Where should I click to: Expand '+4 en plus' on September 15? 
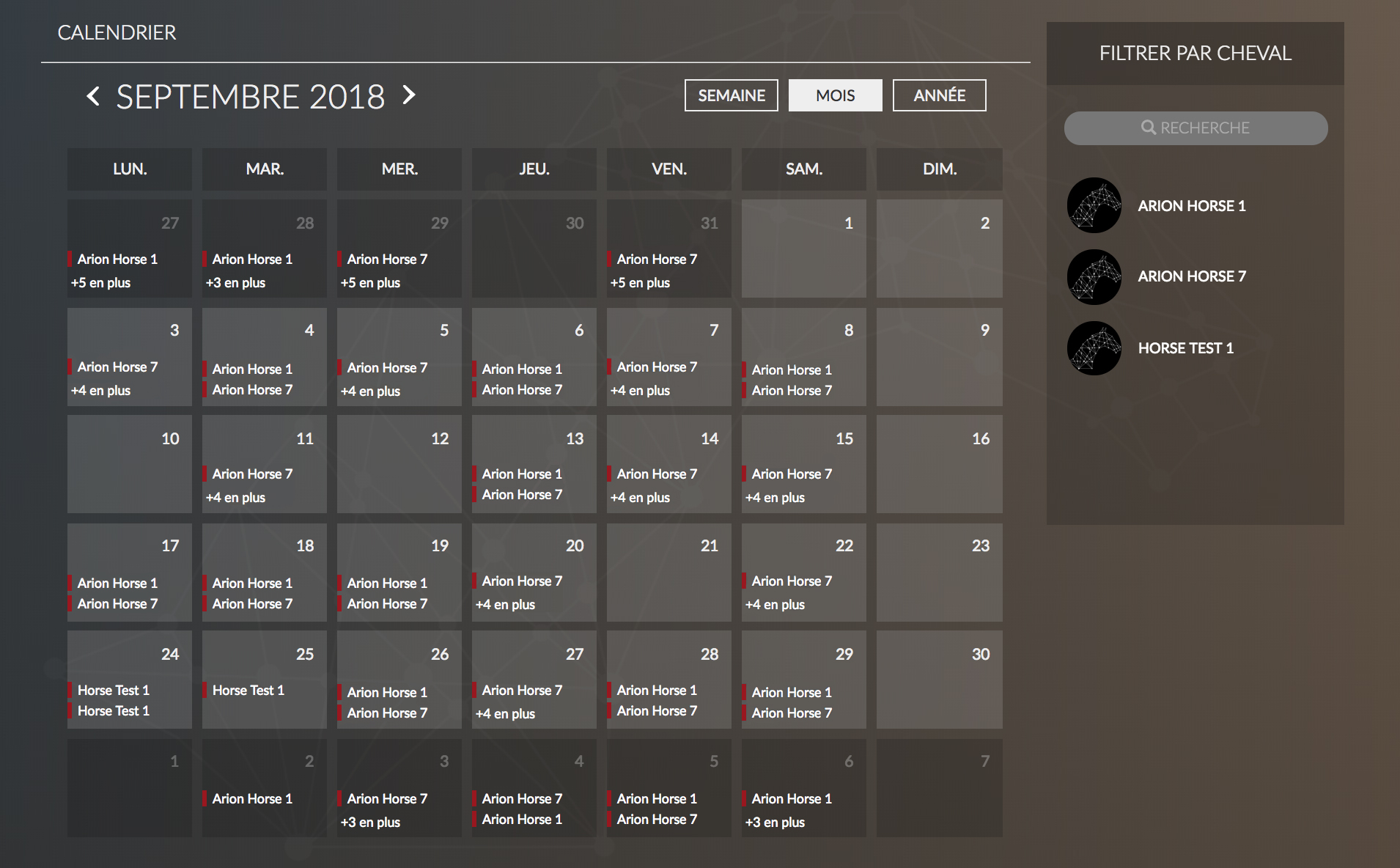[775, 498]
